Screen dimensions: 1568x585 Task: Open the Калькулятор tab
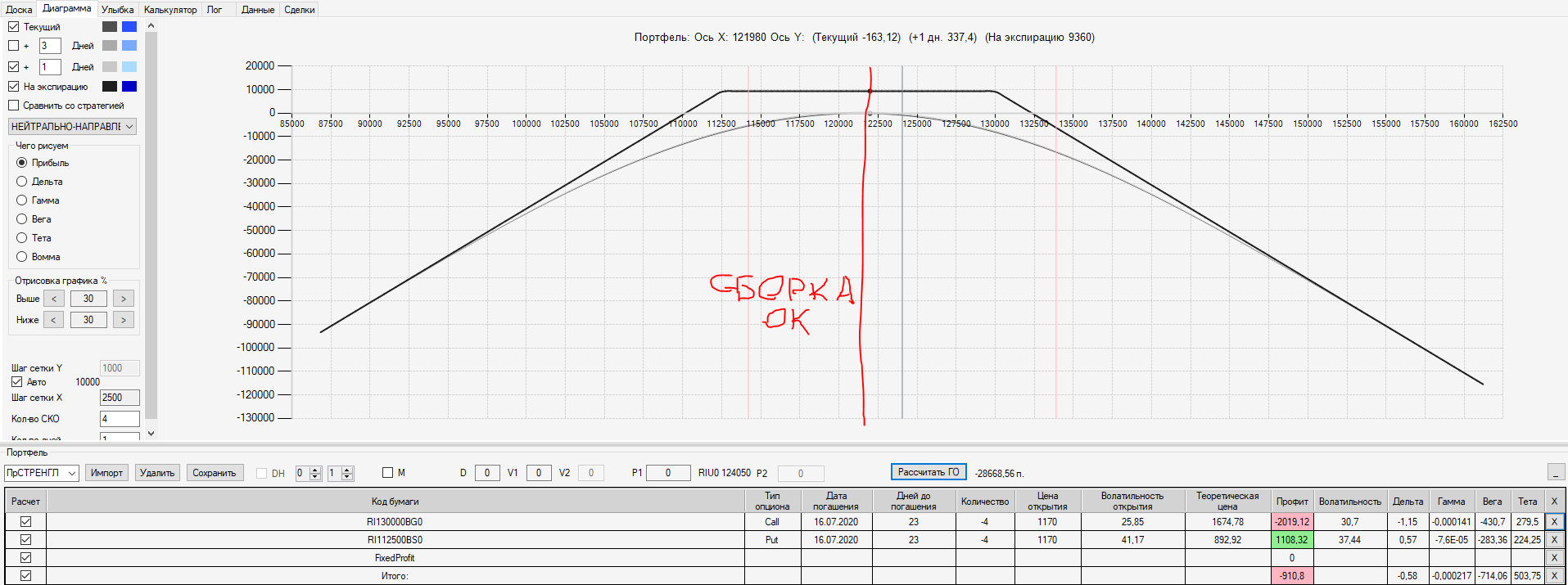[170, 10]
